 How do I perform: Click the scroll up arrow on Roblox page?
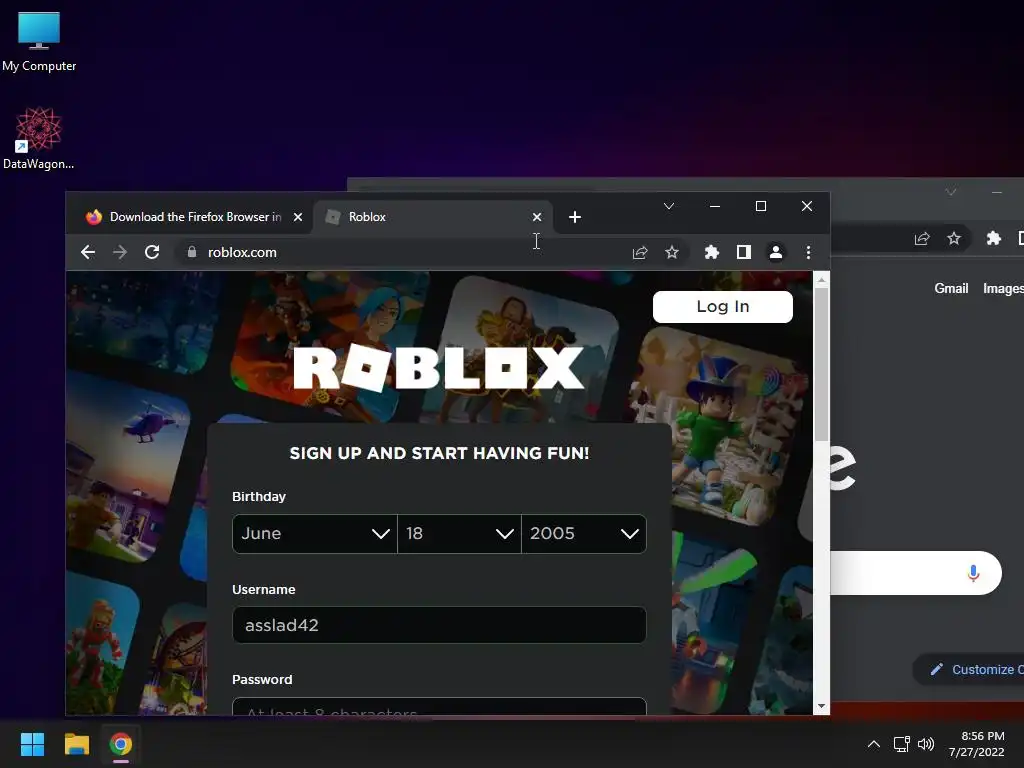tap(822, 280)
